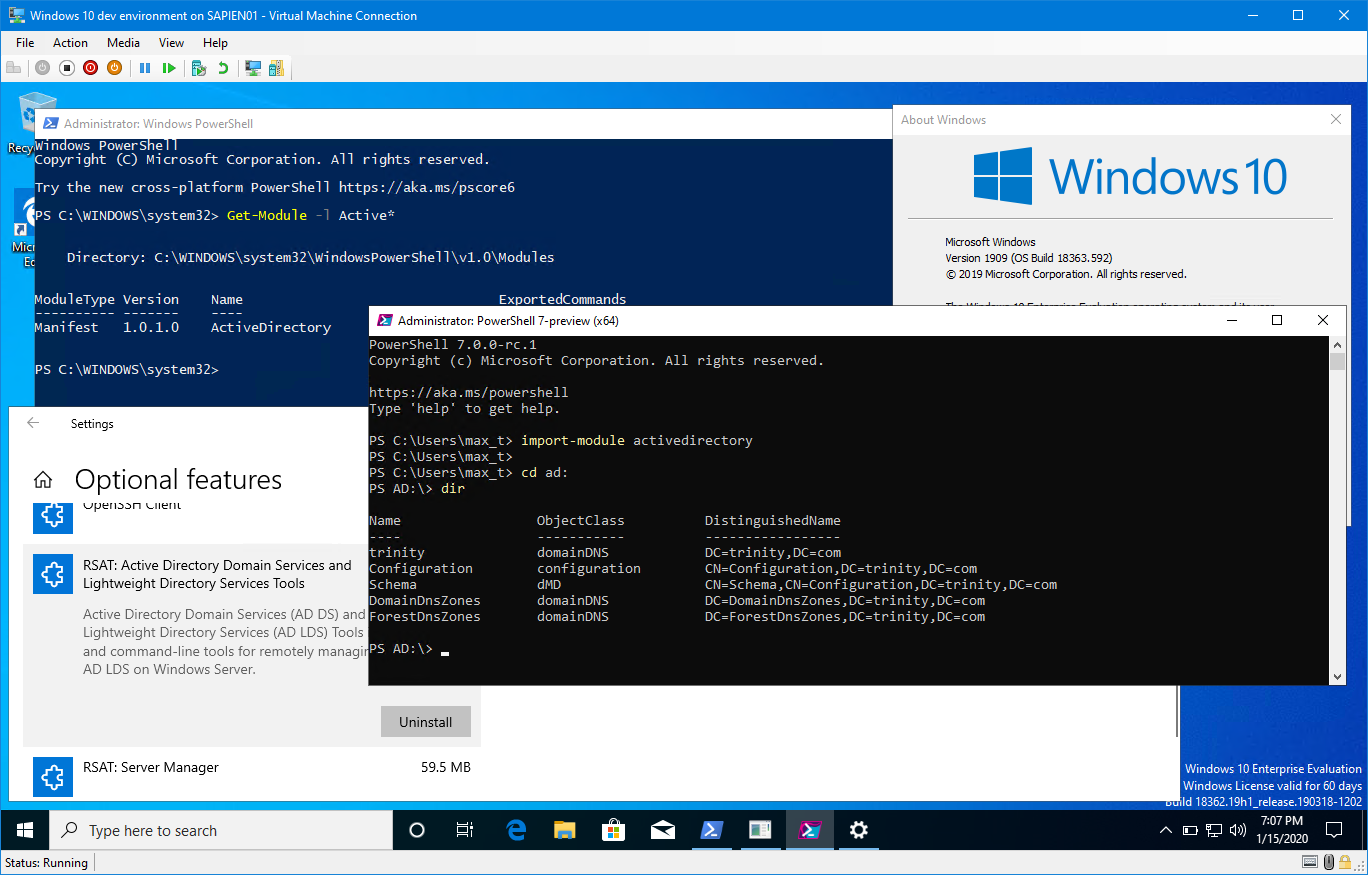Screen dimensions: 1368x875
Task: Click the keyboard status bar icon
Action: (1311, 862)
